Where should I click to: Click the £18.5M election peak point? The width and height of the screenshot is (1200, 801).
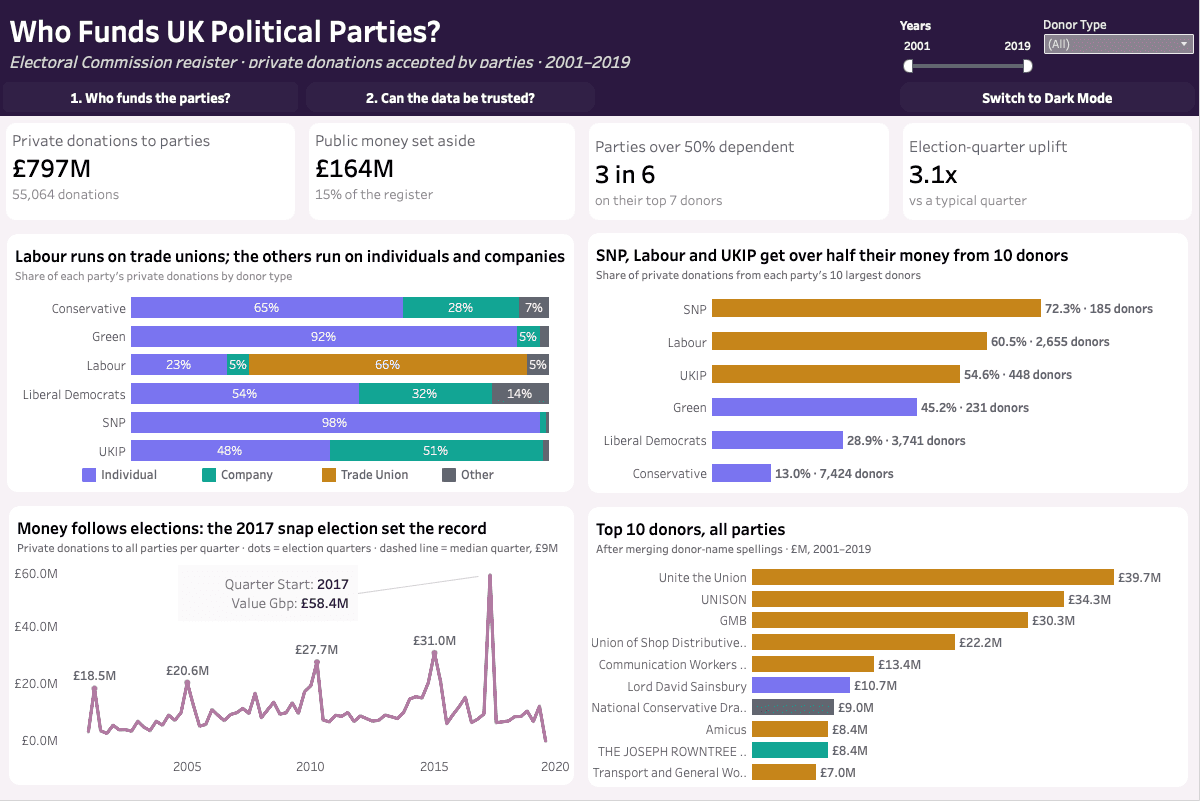pos(95,688)
